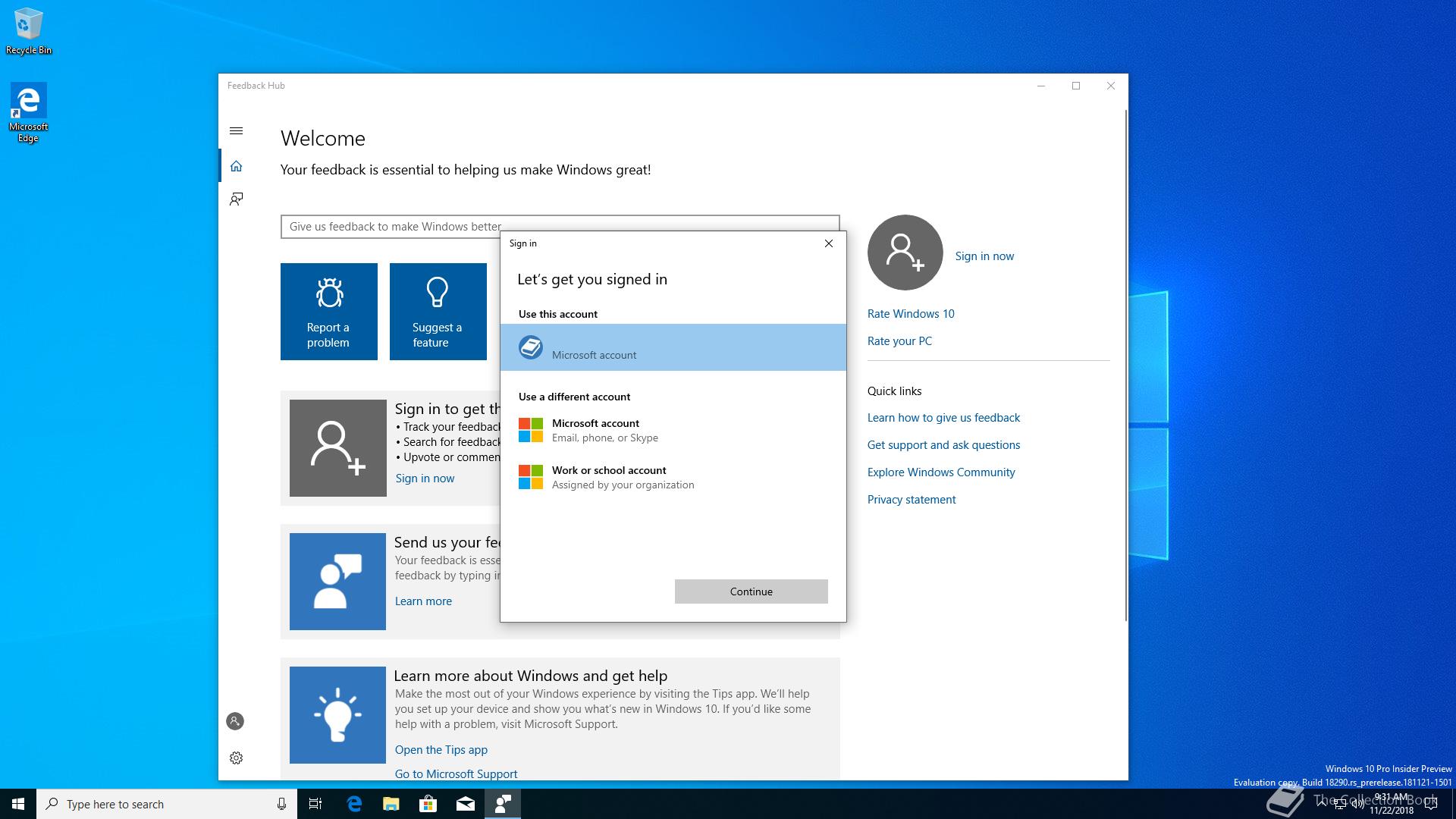The image size is (1456, 819).
Task: Click the Report a problem tile
Action: click(x=329, y=312)
